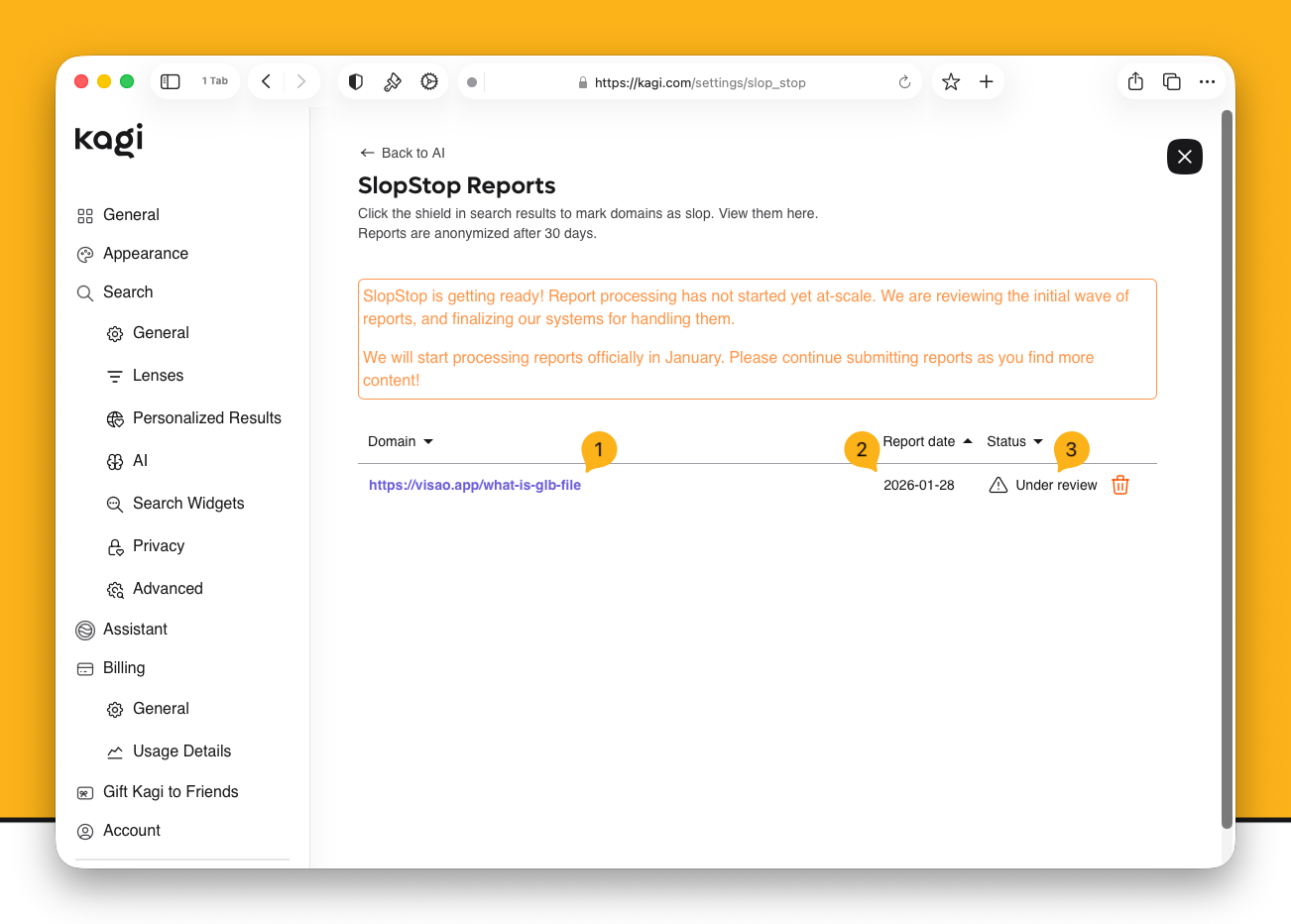The image size is (1291, 924).
Task: Follow the Back to AI link
Action: pos(402,153)
